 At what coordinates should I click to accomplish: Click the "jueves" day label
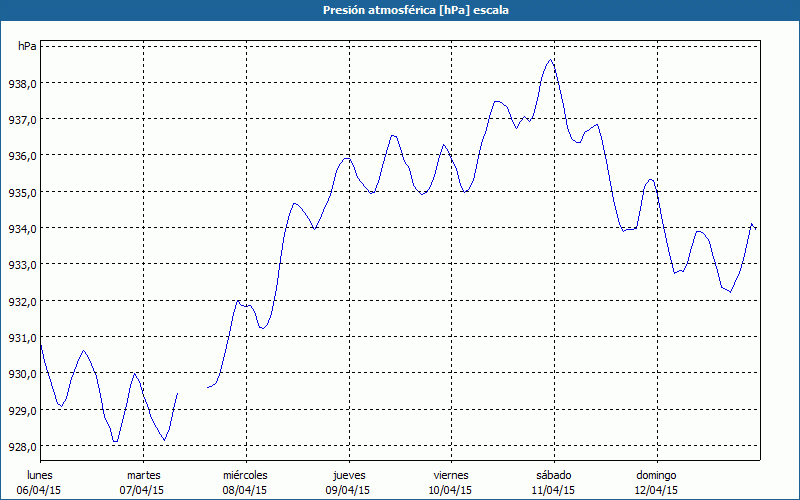point(348,475)
